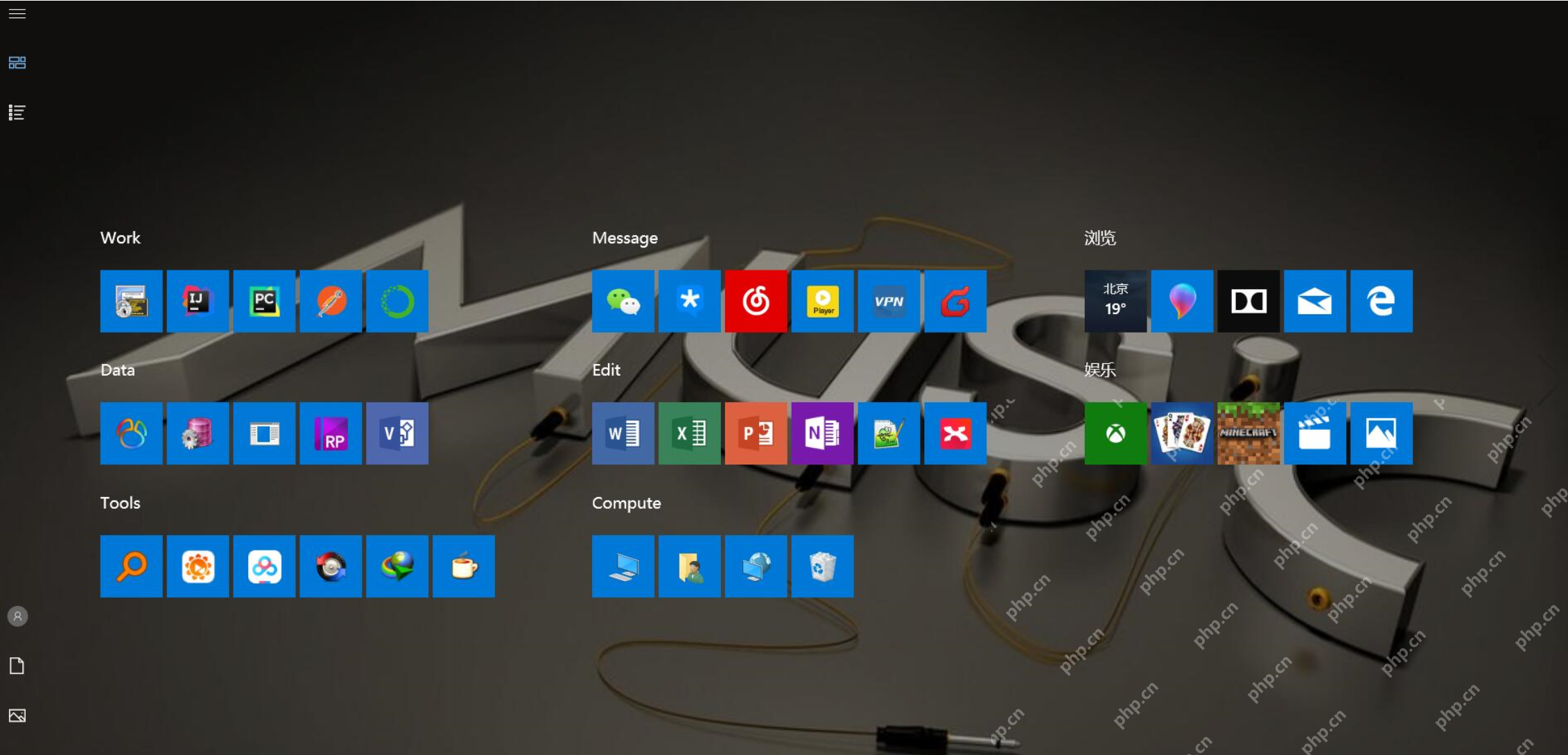
Task: Open the Photos tile
Action: (1382, 433)
